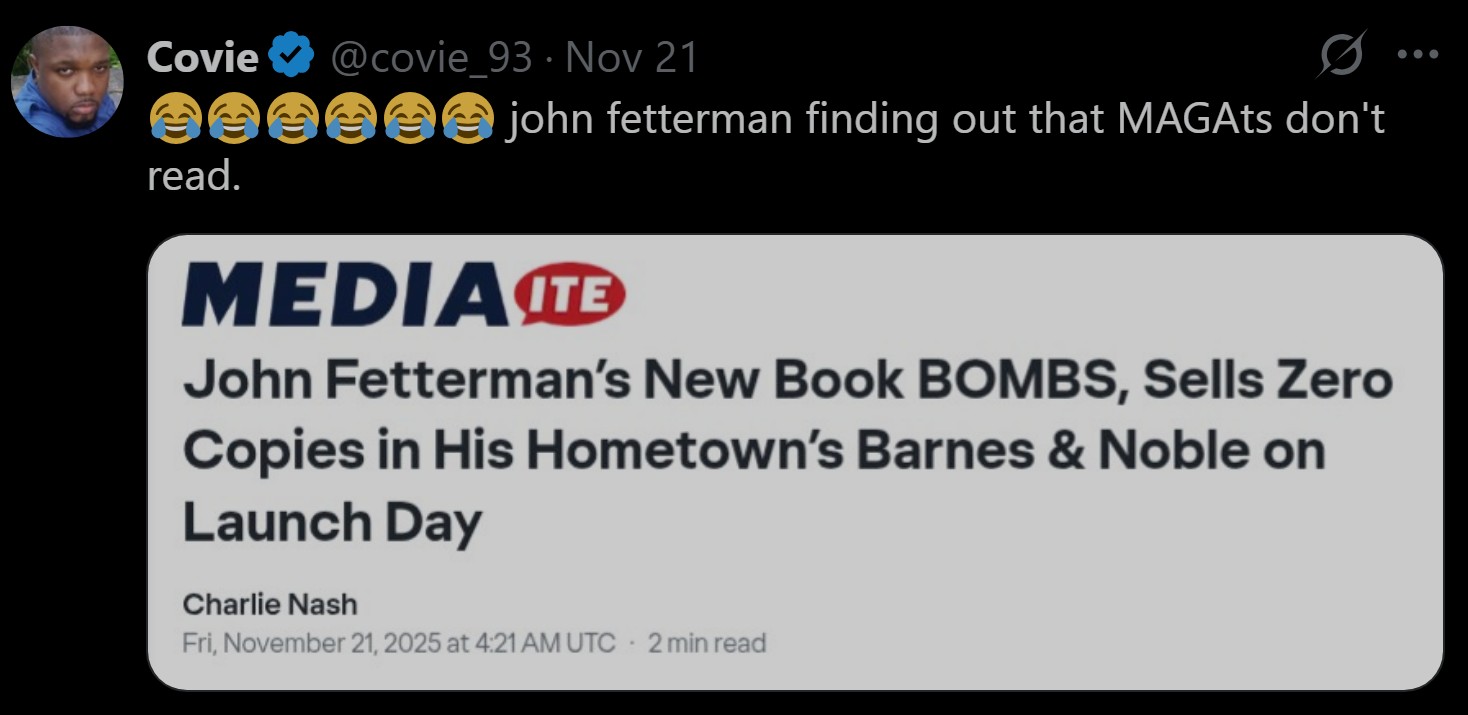The width and height of the screenshot is (1468, 715).
Task: Click the blue verified checkmark badge
Action: coord(291,59)
